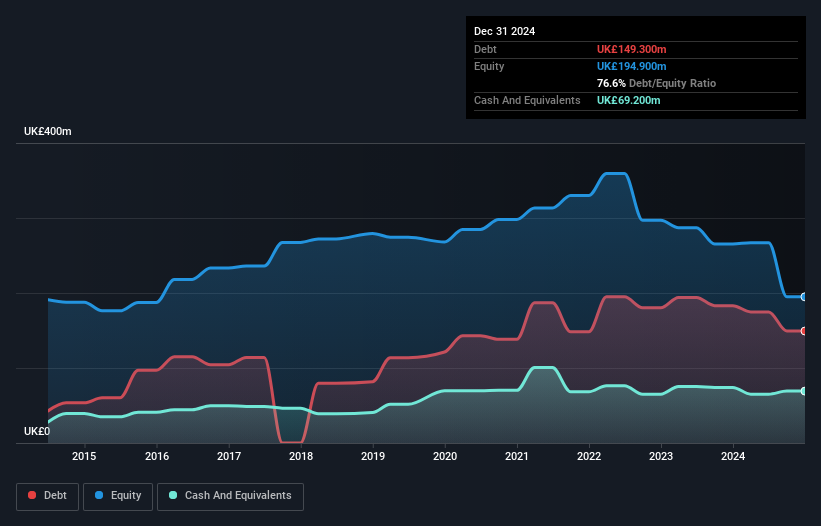Click the UK£400m y-axis label
Viewport: 821px width, 526px height.
pyautogui.click(x=48, y=131)
